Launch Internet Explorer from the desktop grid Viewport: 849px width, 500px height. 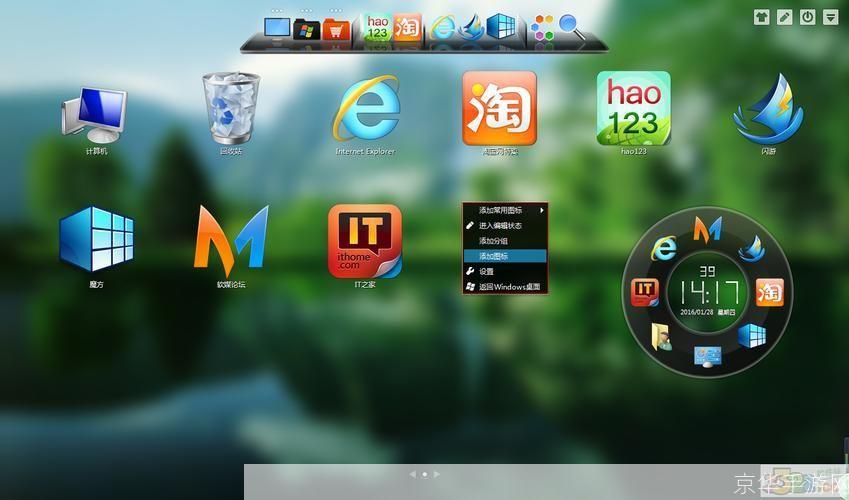[365, 108]
